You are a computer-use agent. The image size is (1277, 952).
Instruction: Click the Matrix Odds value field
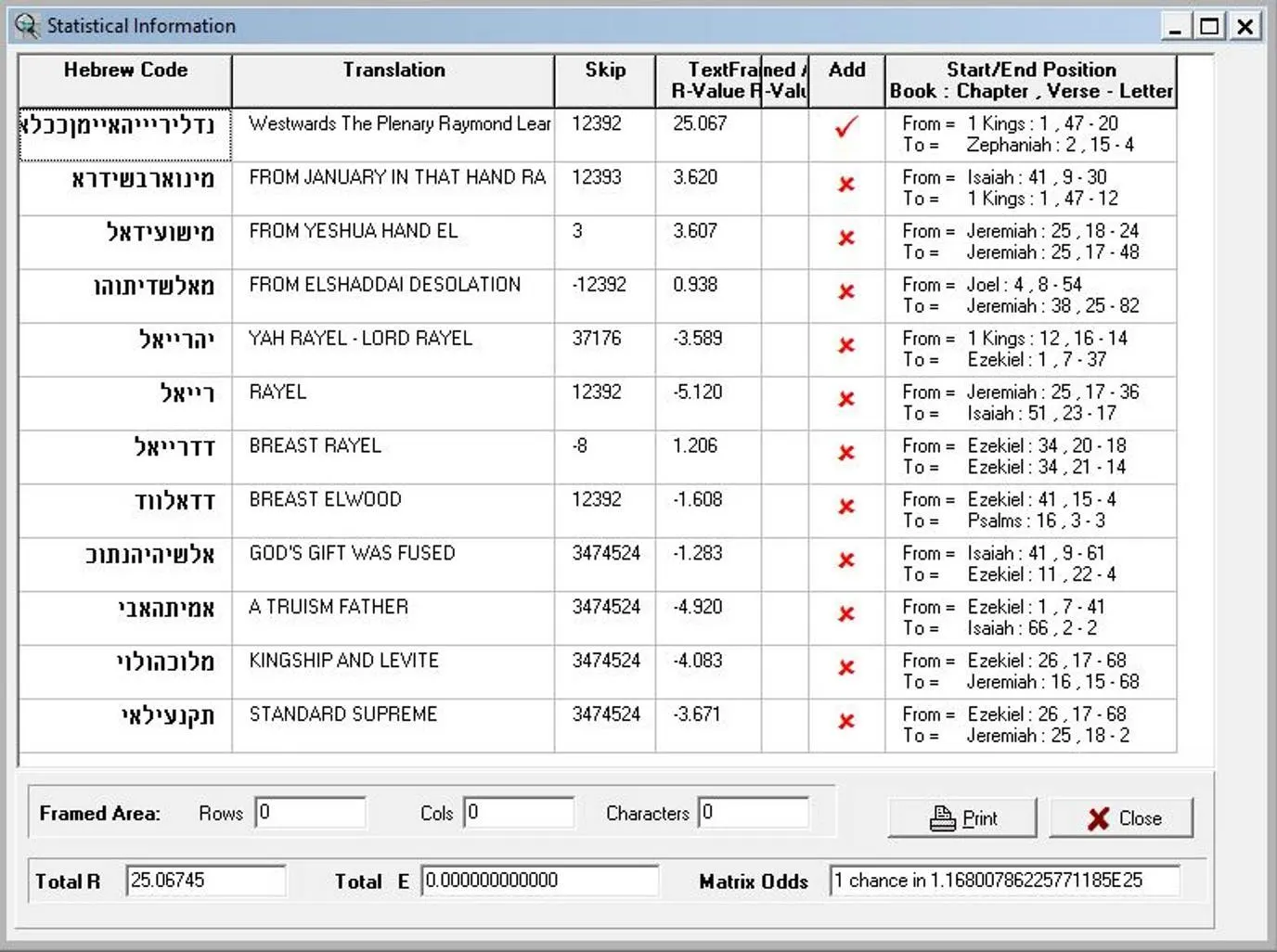1005,881
